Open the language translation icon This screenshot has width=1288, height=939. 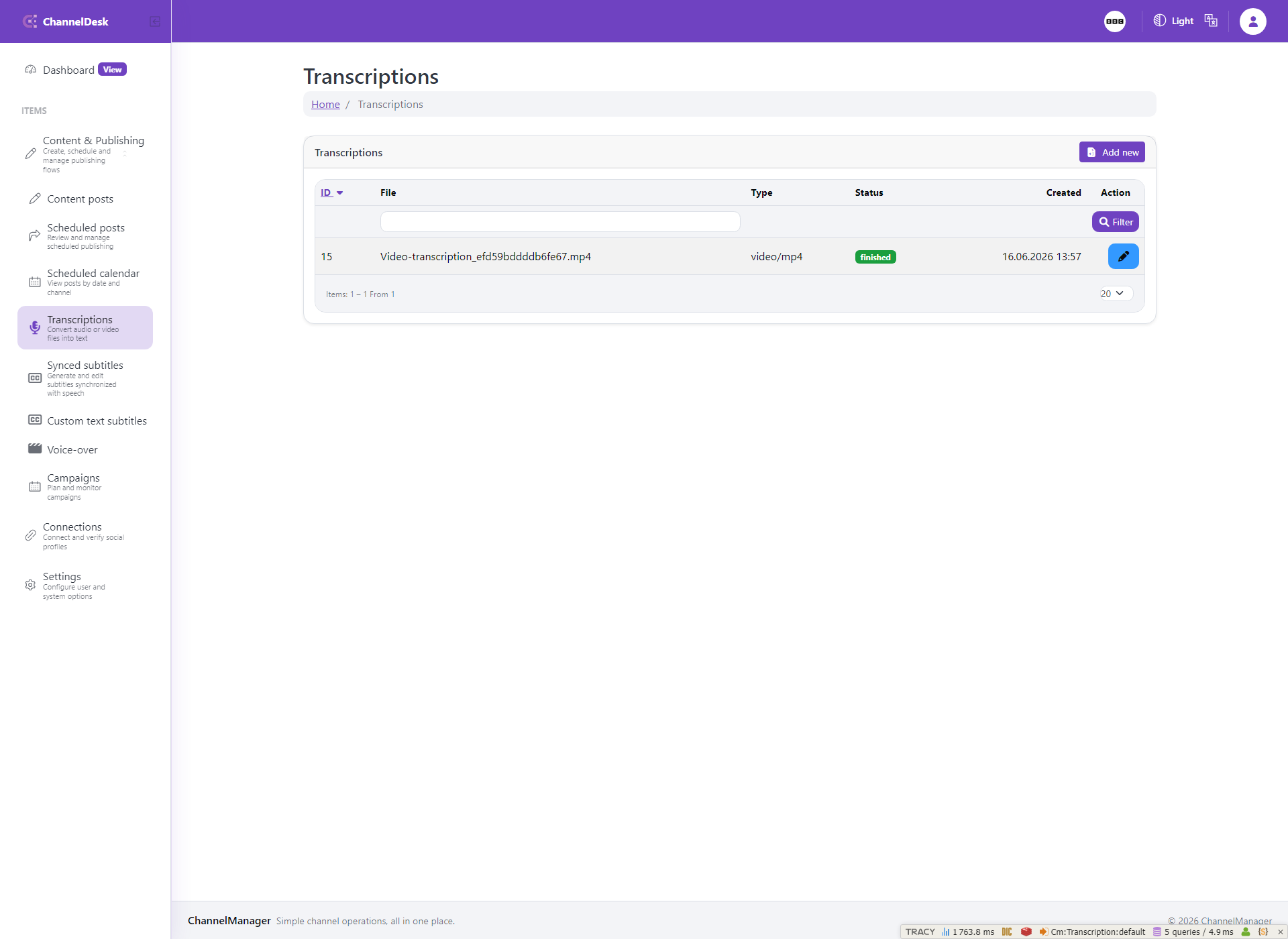[x=1211, y=21]
